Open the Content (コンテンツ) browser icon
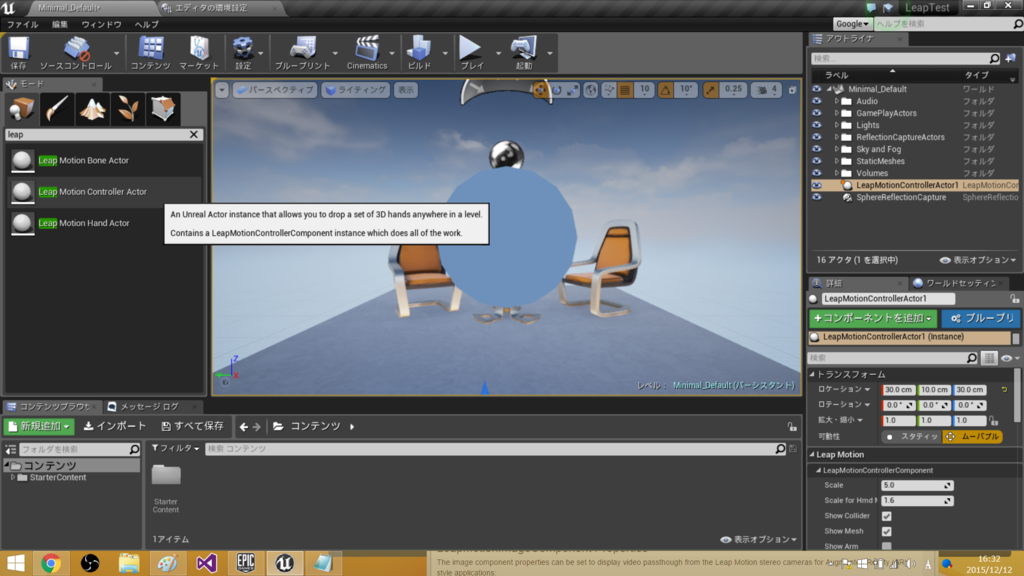This screenshot has height=576, width=1024. pyautogui.click(x=150, y=53)
